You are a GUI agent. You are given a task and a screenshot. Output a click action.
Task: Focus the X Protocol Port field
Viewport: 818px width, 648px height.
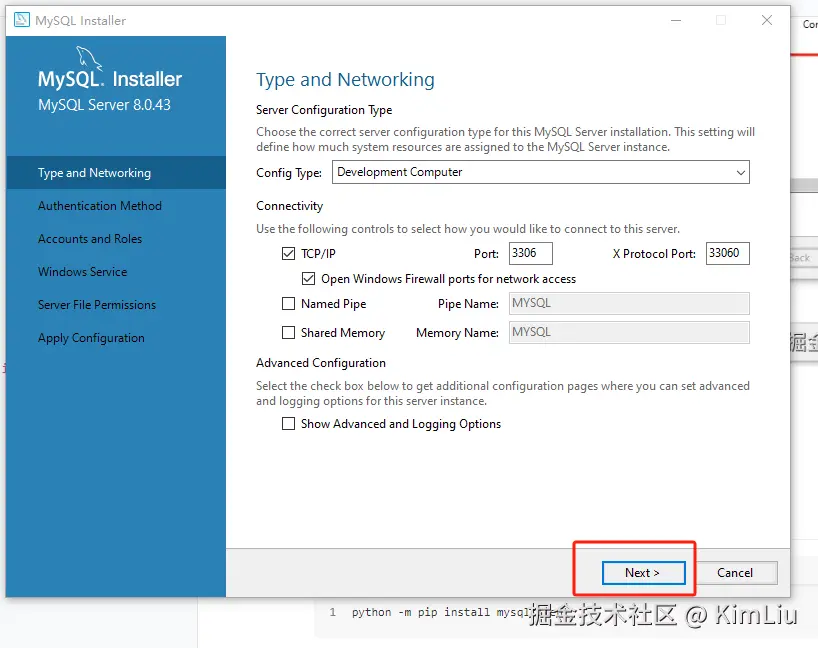click(728, 254)
